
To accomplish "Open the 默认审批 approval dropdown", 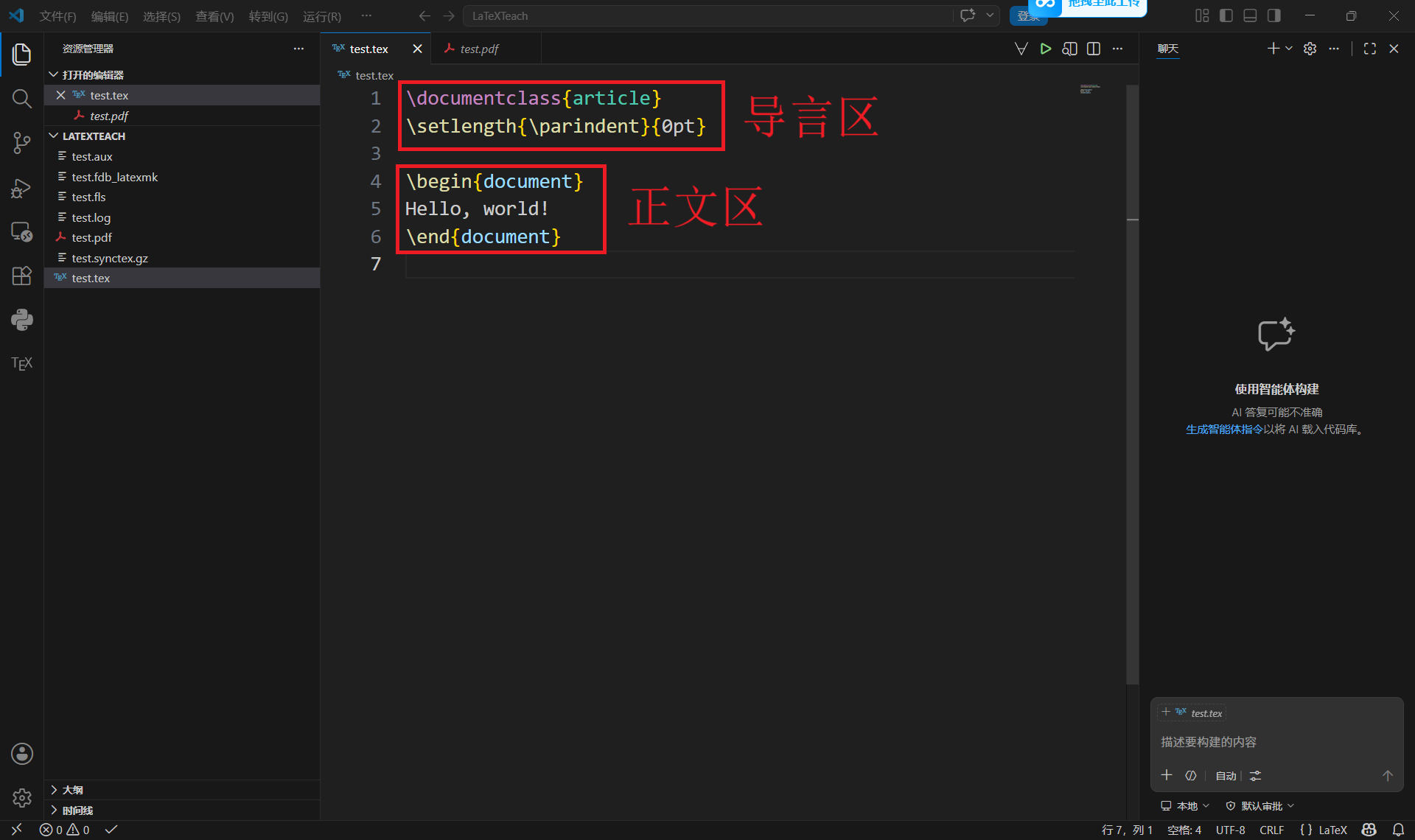I will [x=1259, y=806].
